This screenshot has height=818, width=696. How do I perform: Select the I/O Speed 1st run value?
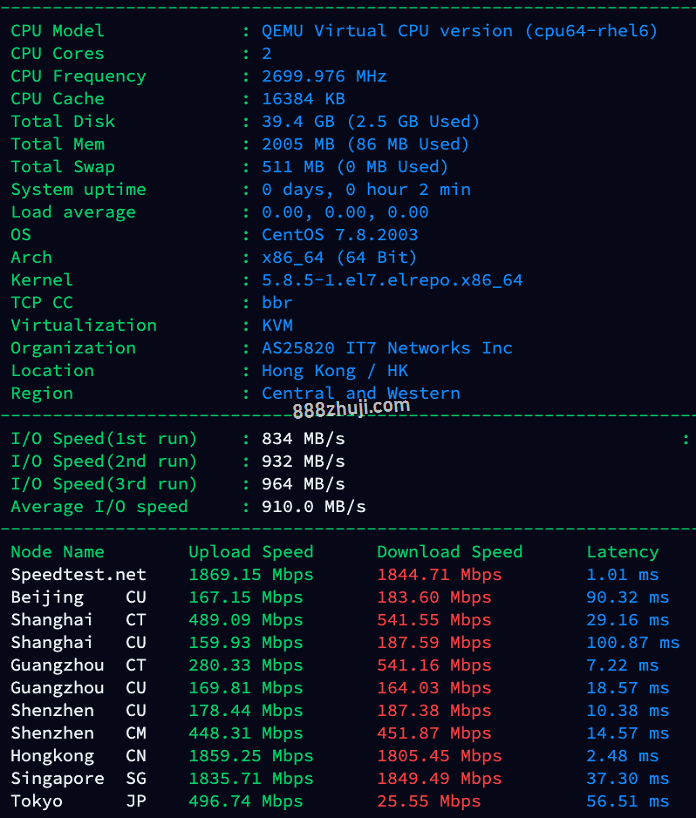[303, 439]
